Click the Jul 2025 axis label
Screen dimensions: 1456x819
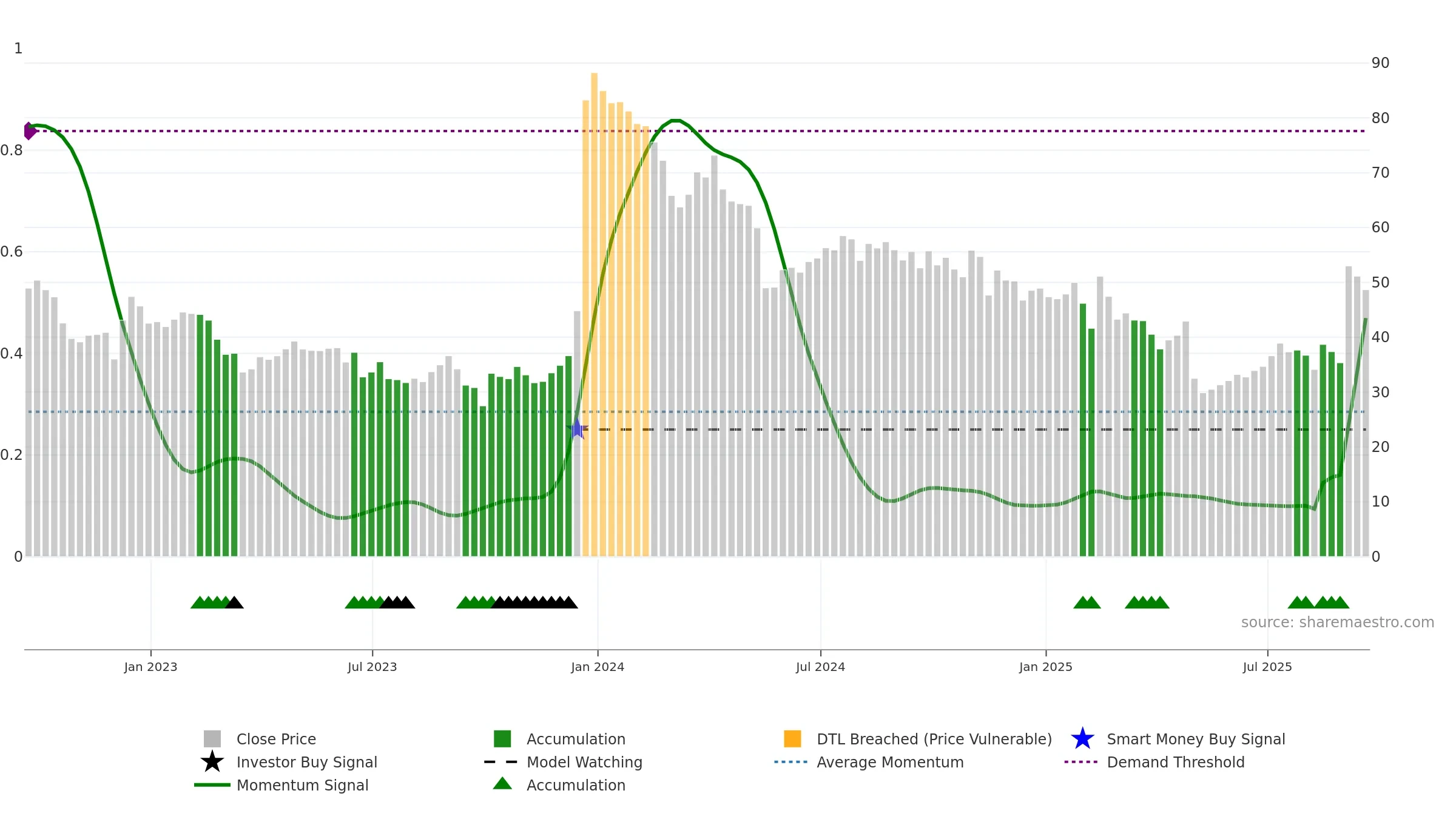click(x=1267, y=667)
